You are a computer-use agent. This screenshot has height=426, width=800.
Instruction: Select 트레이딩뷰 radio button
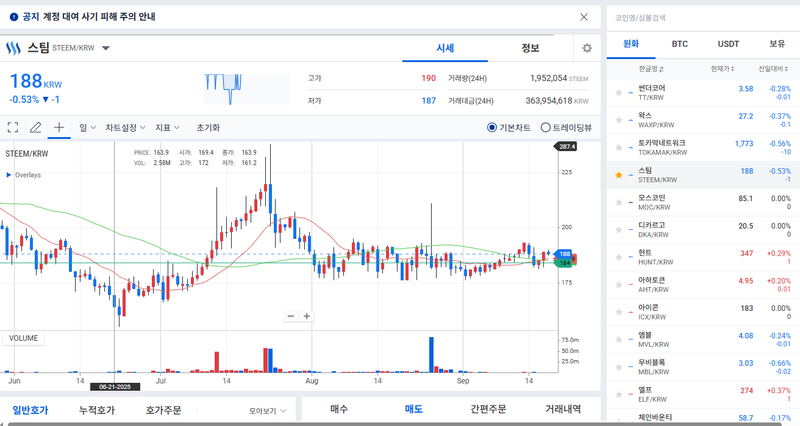(545, 128)
